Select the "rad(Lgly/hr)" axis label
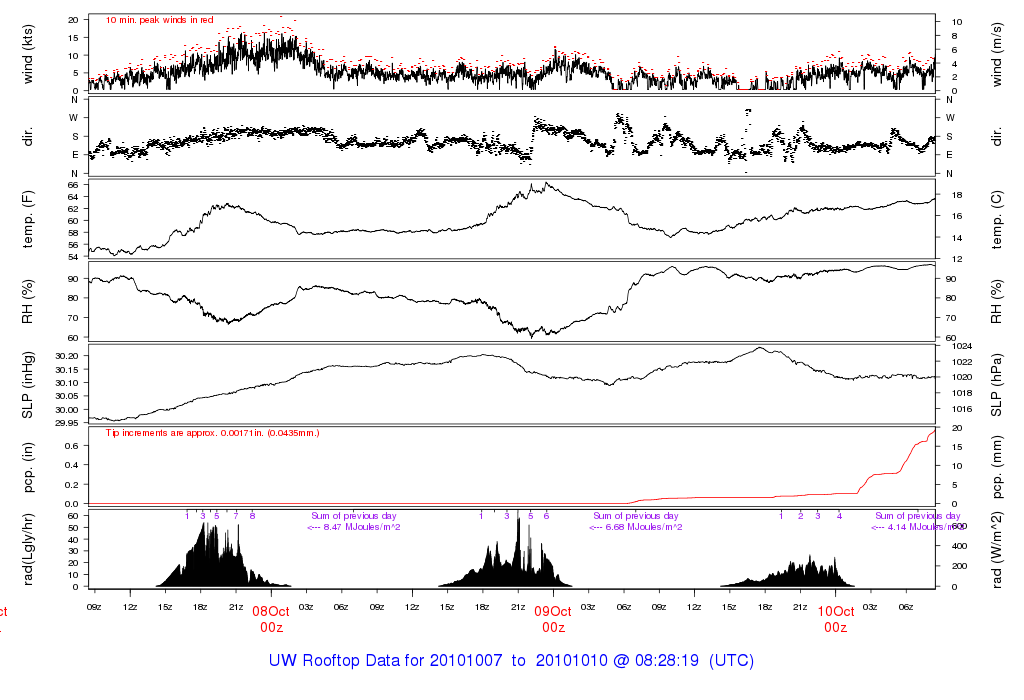The height and width of the screenshot is (700, 1024). pyautogui.click(x=27, y=549)
